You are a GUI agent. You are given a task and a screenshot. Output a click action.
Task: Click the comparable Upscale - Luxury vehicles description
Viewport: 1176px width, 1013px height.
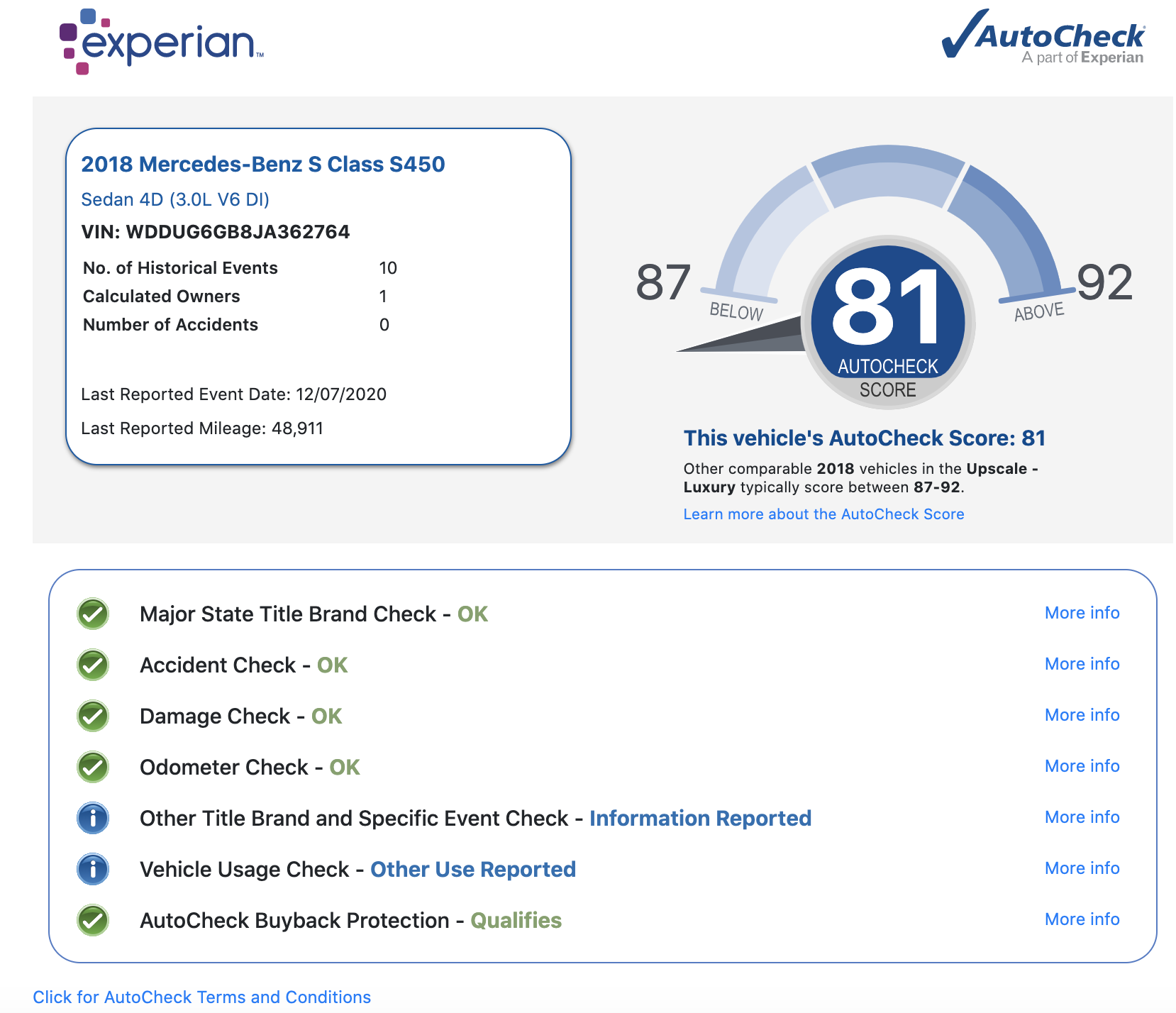click(860, 478)
